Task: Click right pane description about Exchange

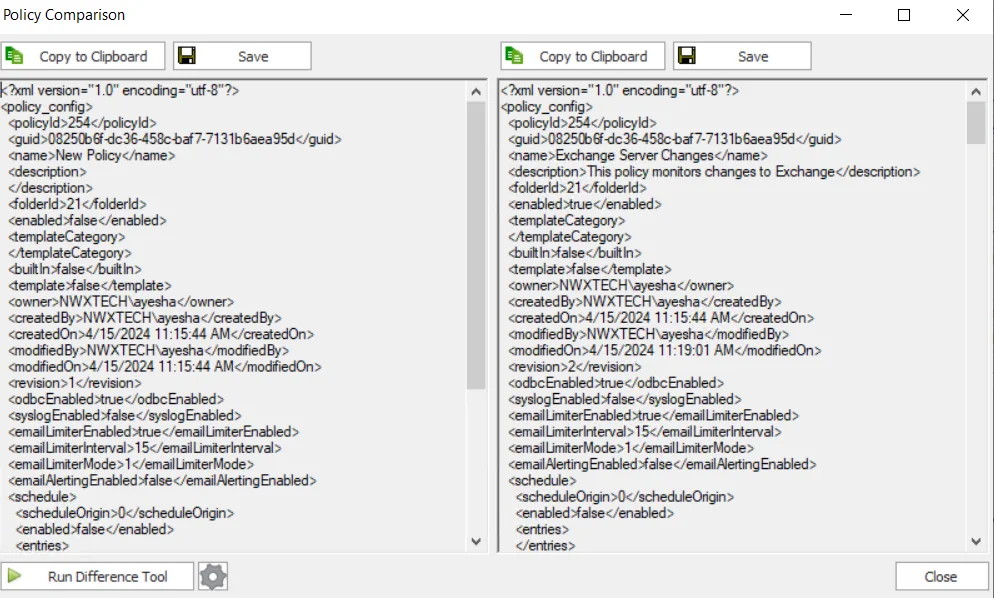Action: (714, 172)
